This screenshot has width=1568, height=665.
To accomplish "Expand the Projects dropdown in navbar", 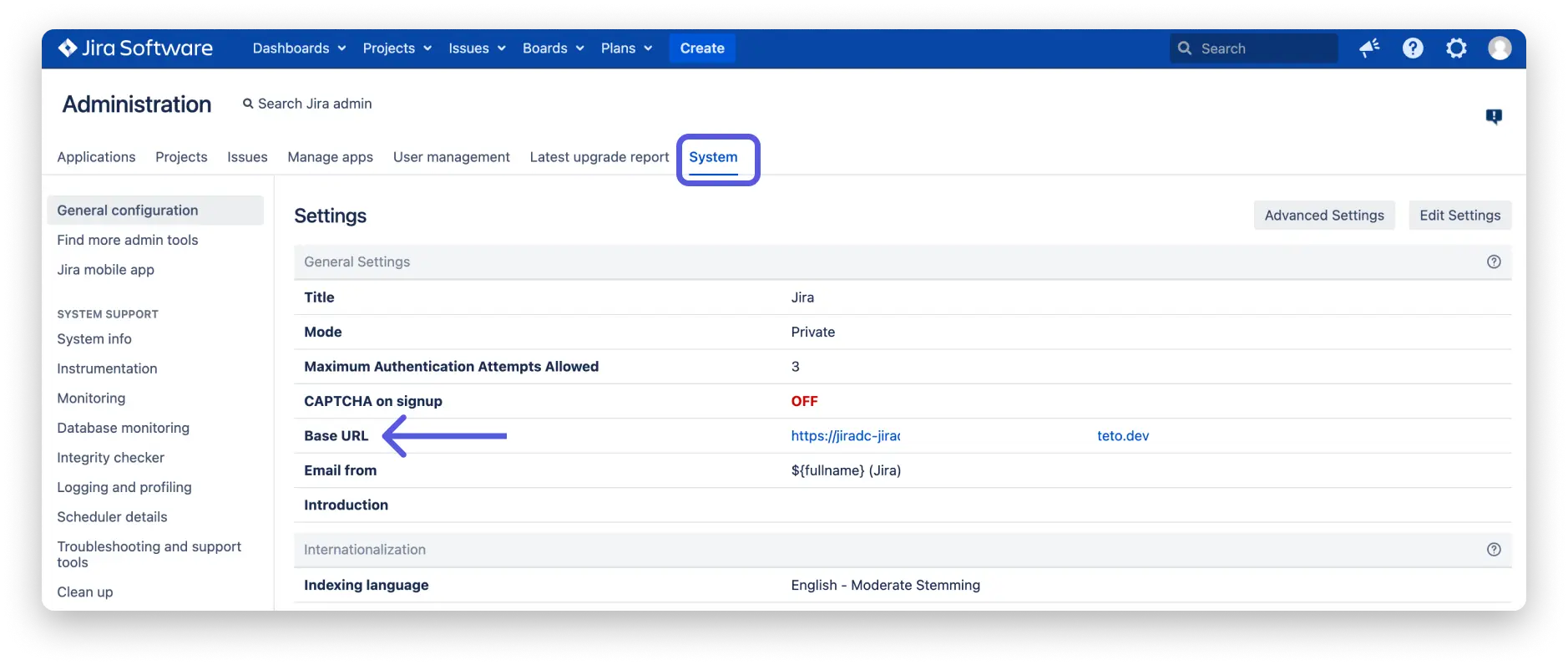I will [x=397, y=48].
